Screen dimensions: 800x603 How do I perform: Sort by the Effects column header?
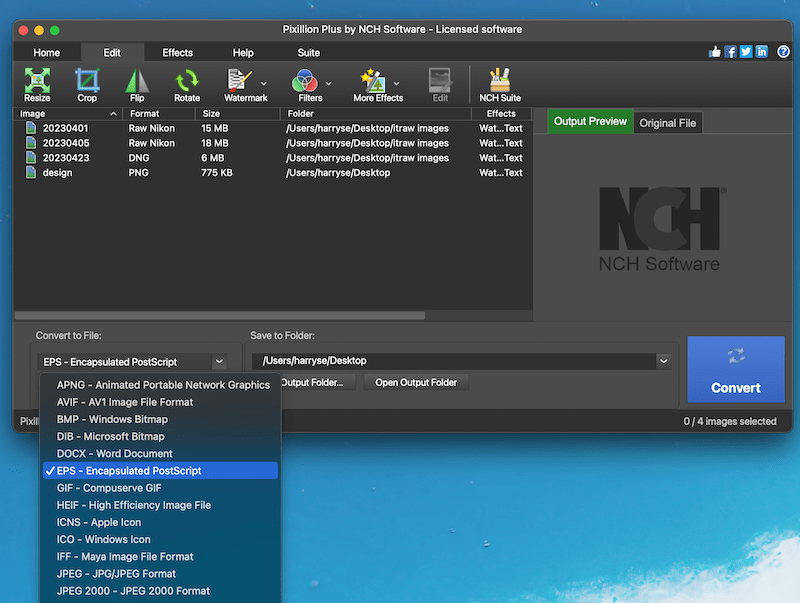click(x=501, y=114)
